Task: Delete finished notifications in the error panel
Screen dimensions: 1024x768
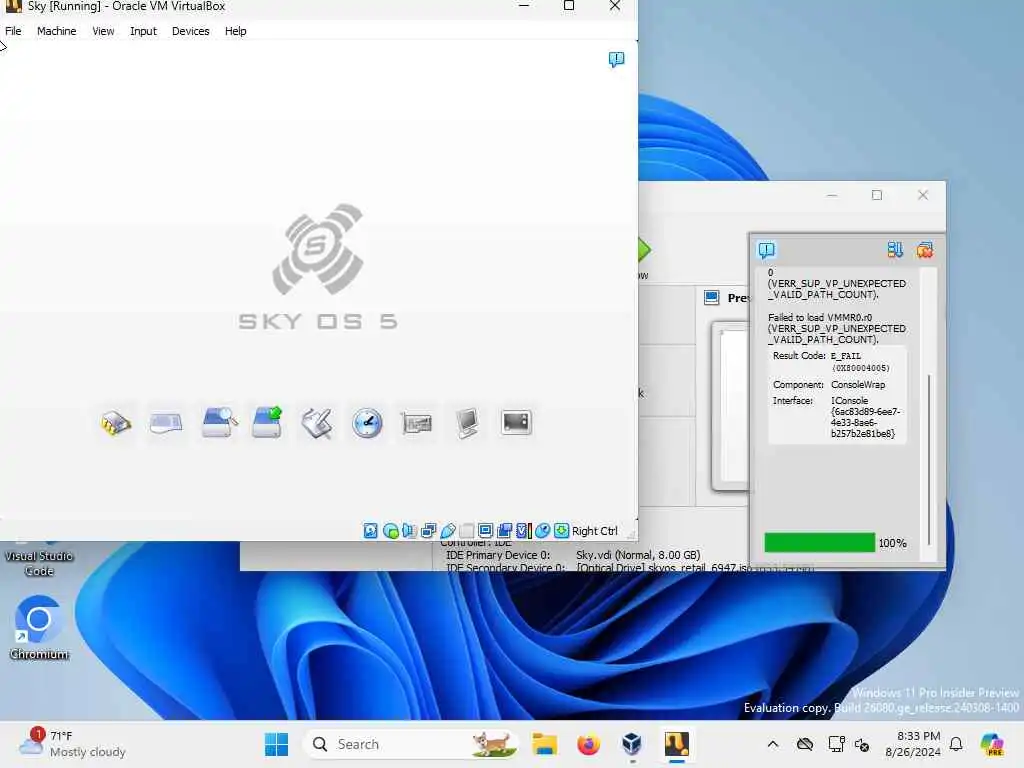Action: coord(925,250)
